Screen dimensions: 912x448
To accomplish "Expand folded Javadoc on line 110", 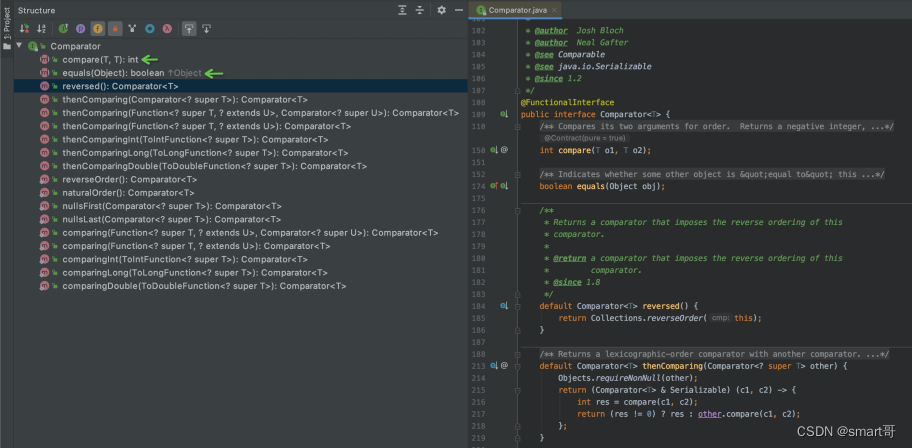I will tap(517, 126).
